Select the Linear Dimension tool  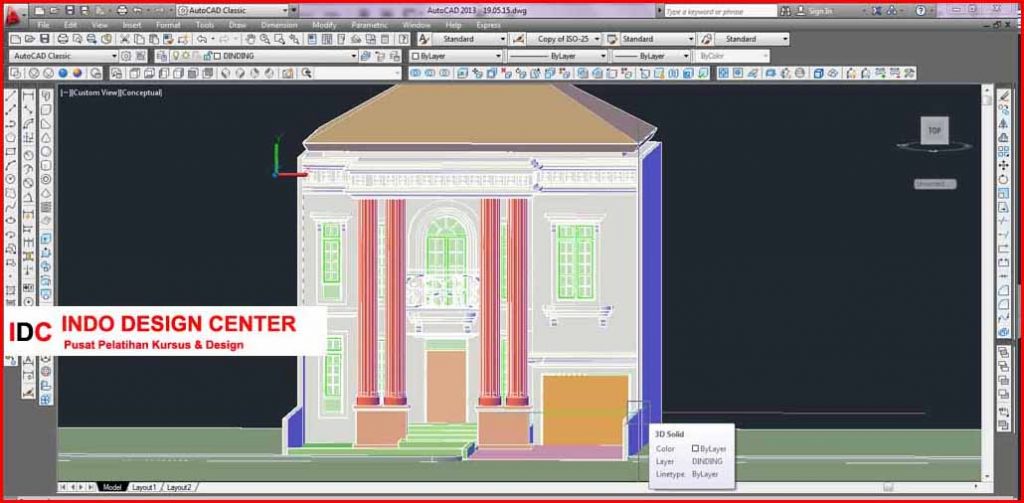tap(29, 97)
